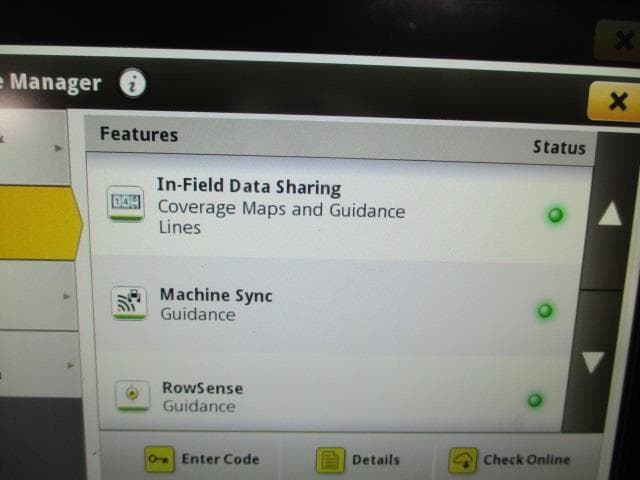Click the Machine Sync green status indicator

(545, 311)
